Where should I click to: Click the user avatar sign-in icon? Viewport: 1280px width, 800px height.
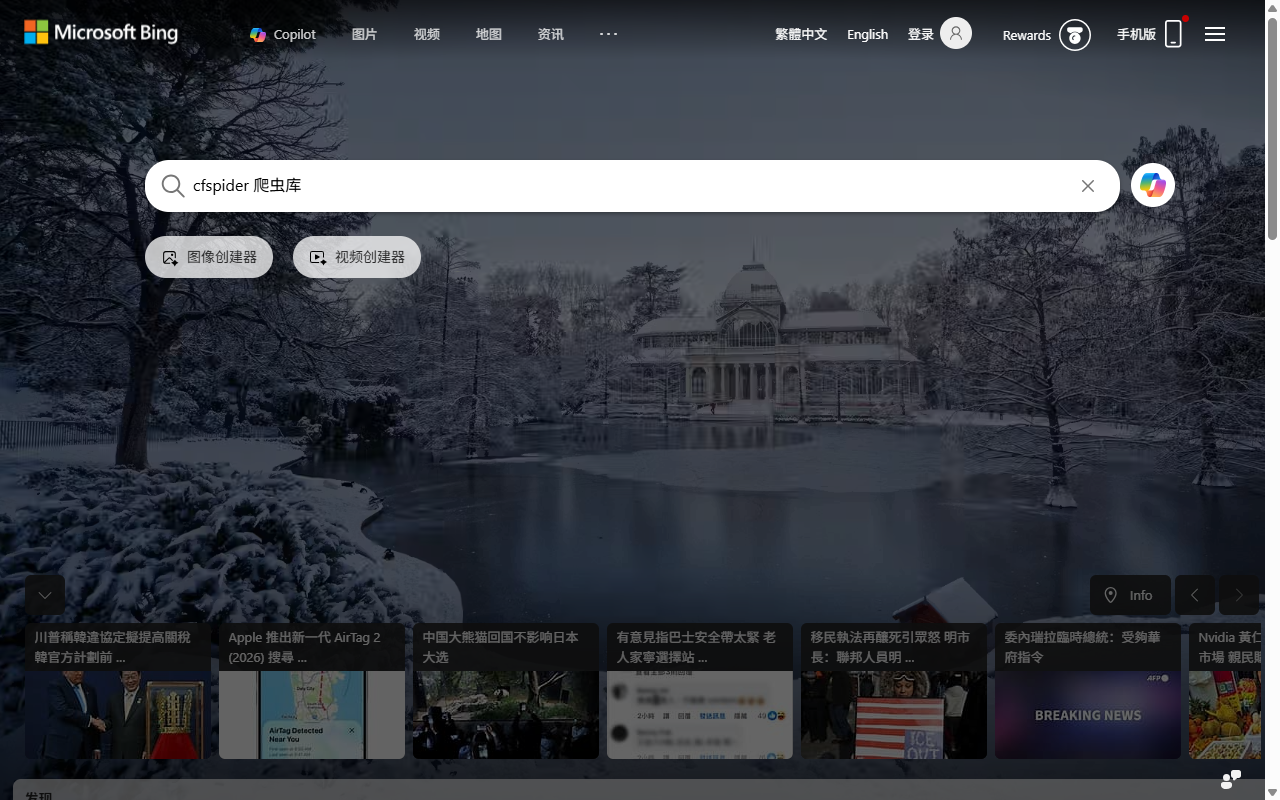pos(956,34)
